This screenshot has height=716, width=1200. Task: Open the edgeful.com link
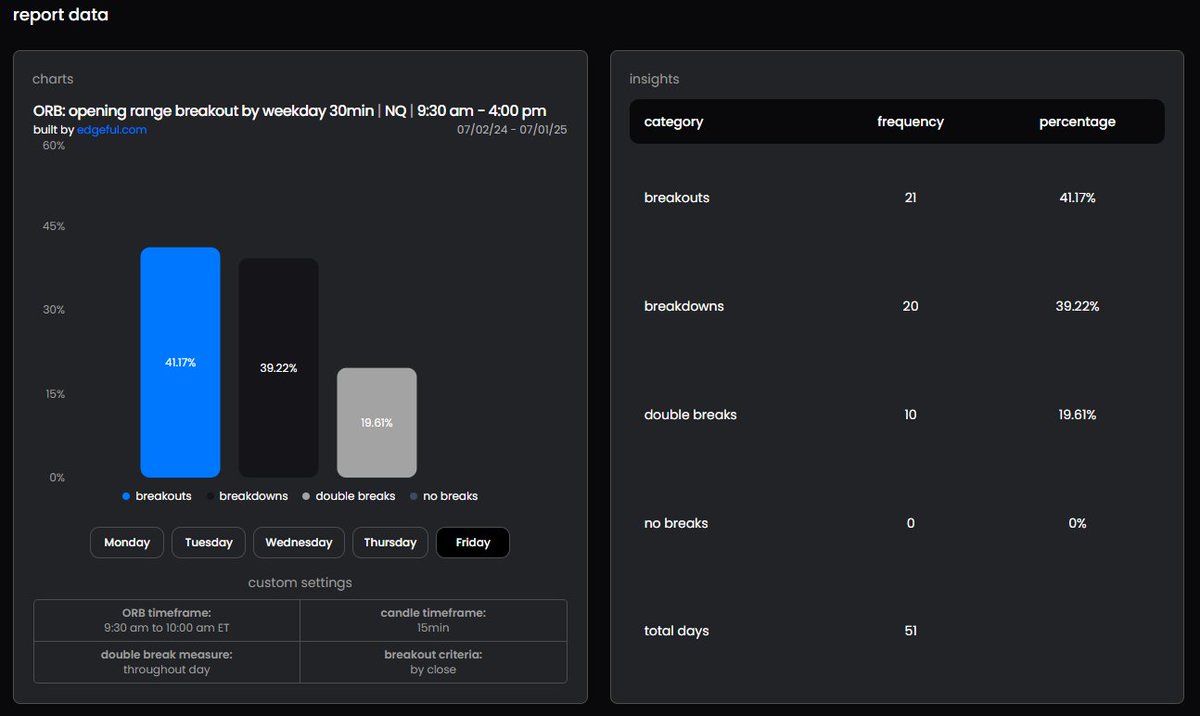pos(112,130)
